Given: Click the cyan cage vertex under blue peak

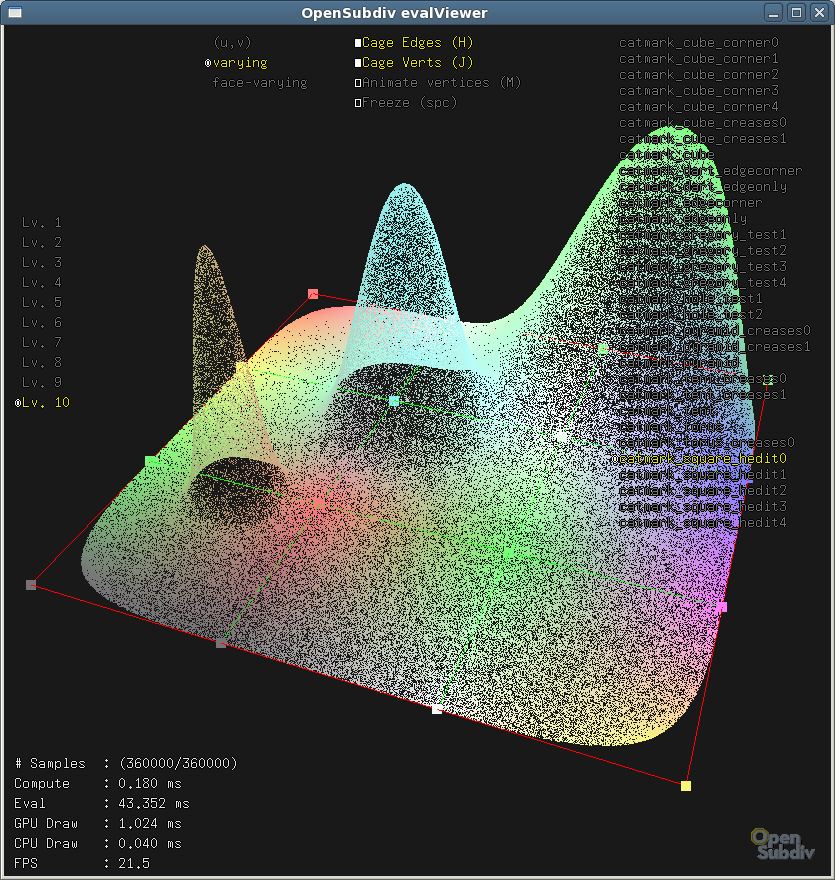Looking at the screenshot, I should tap(394, 401).
